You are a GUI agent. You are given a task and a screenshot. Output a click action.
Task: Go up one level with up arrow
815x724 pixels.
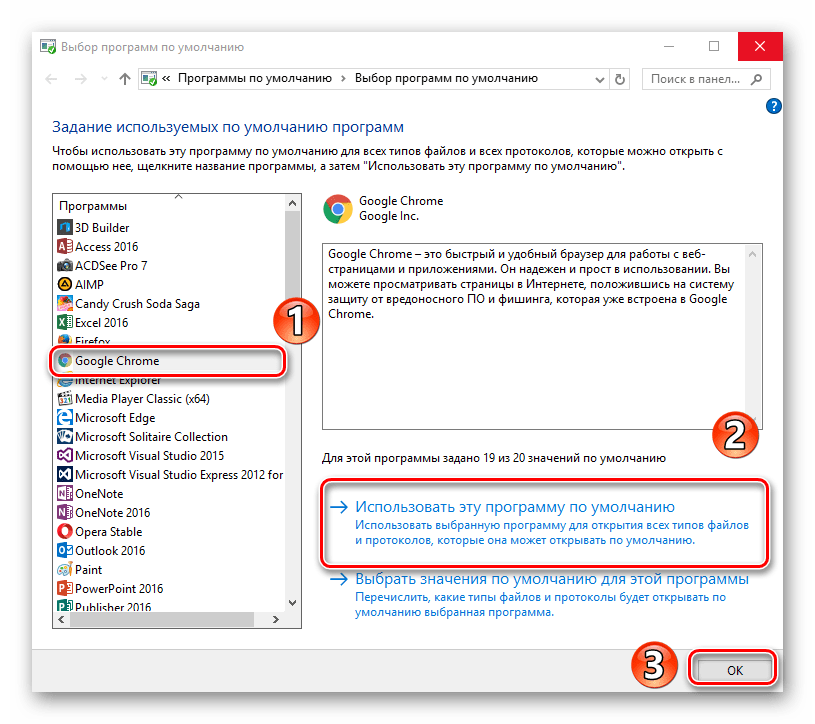click(x=124, y=78)
